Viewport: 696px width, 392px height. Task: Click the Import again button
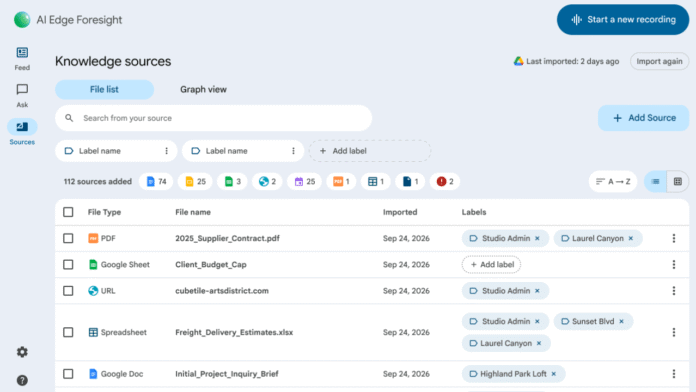click(659, 61)
